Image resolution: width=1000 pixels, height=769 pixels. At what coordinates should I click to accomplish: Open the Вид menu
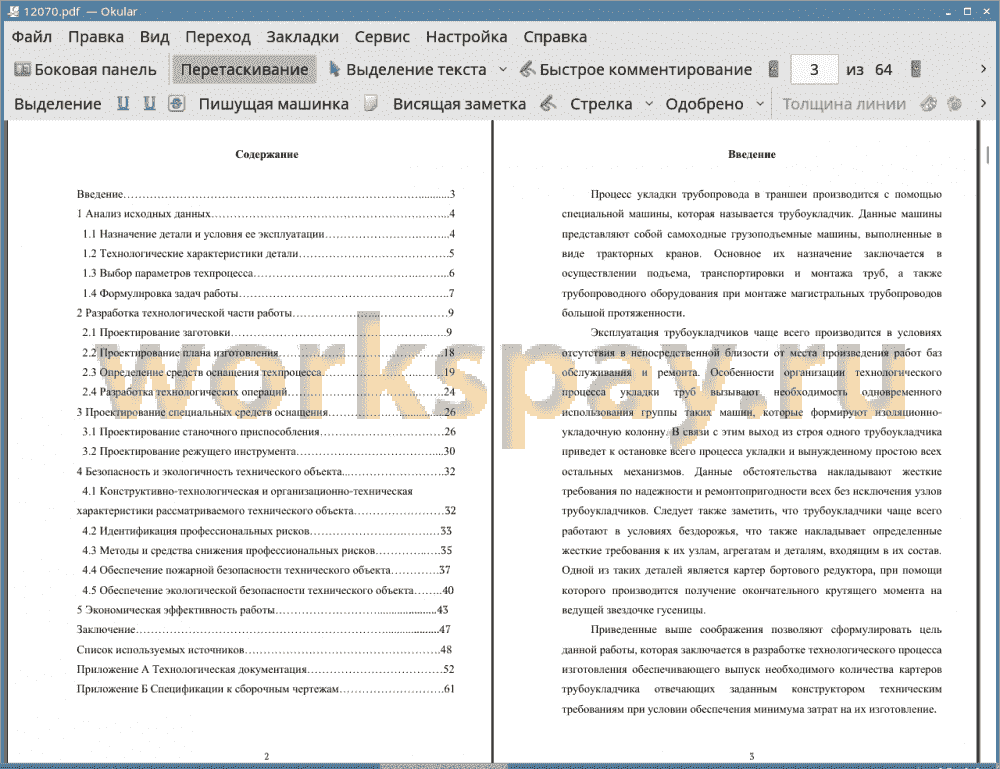(154, 37)
